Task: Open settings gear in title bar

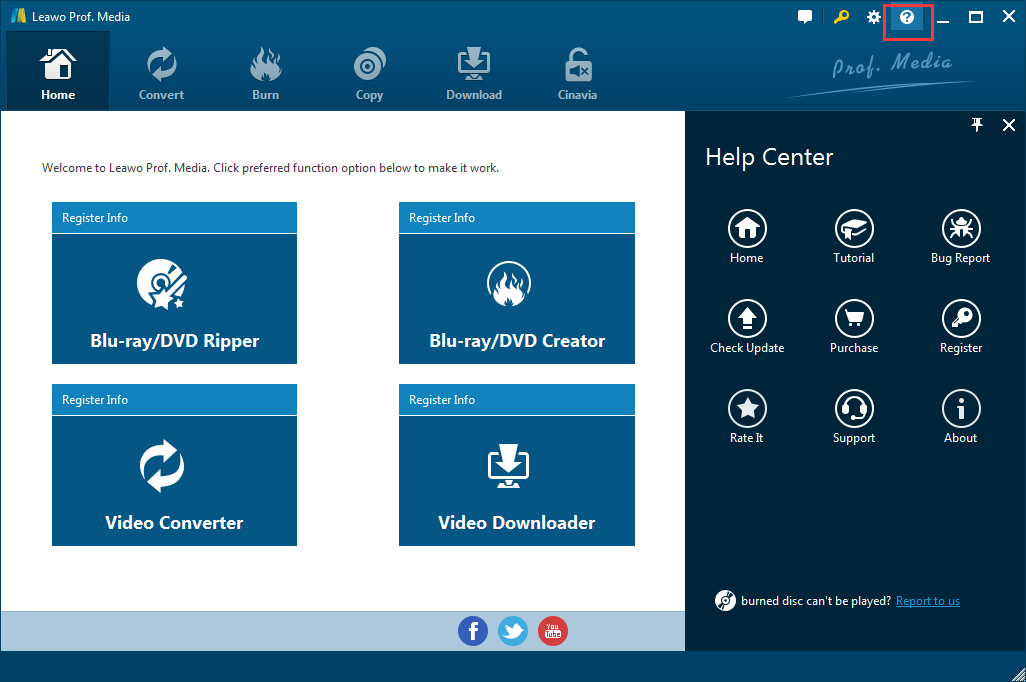Action: click(873, 17)
